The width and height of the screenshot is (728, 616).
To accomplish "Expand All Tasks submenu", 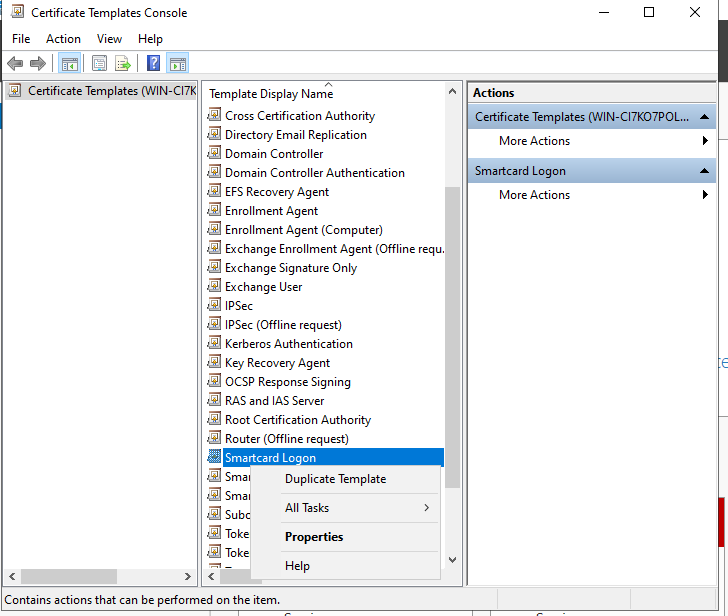I will pos(345,508).
